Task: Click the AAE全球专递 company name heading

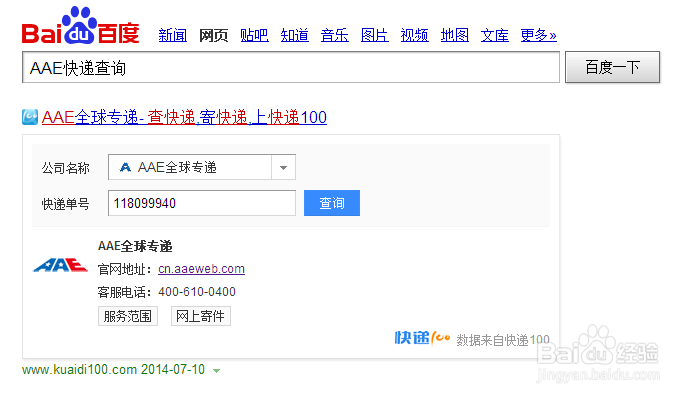Action: [135, 246]
